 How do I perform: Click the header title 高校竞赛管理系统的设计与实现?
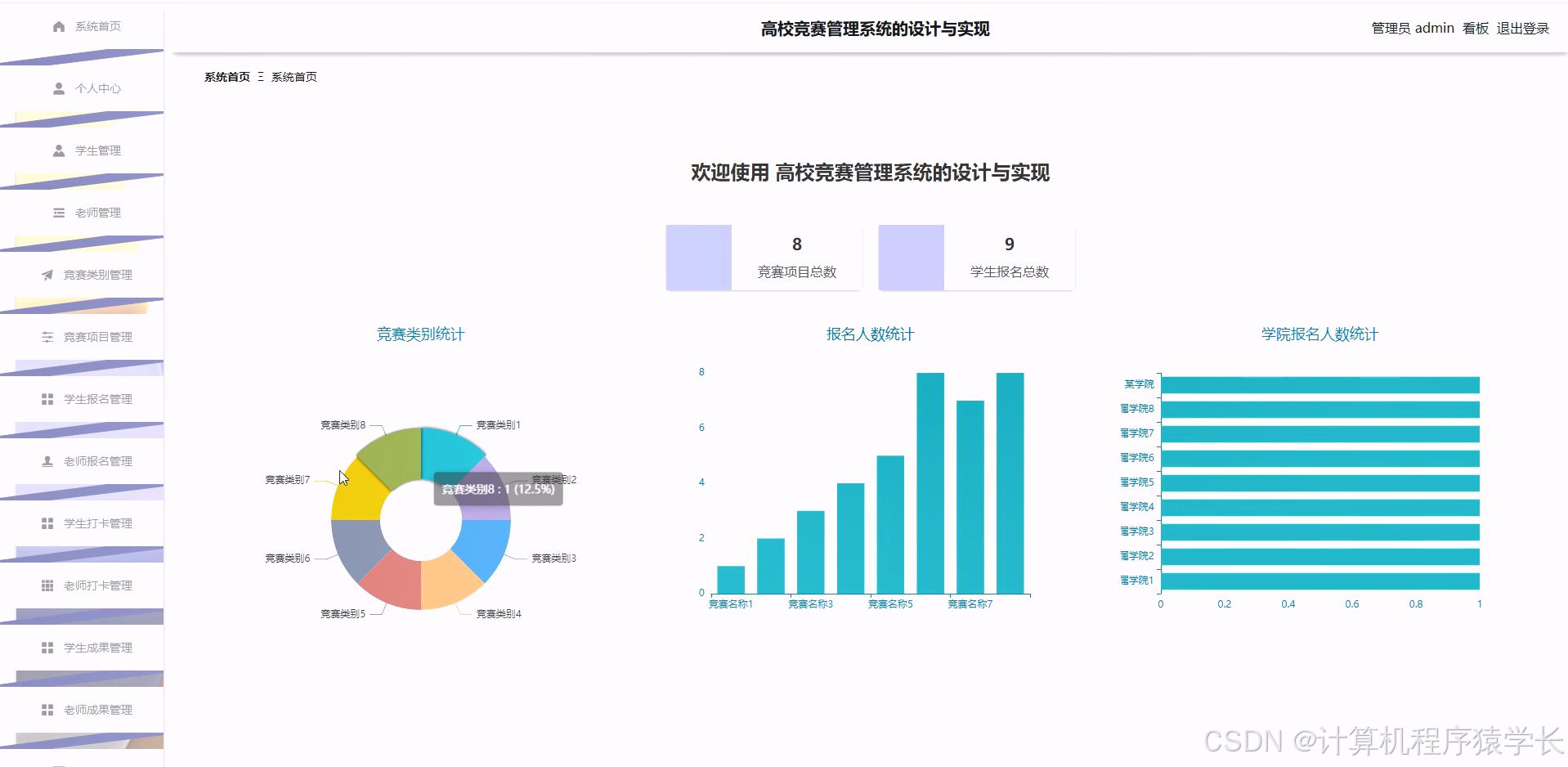(875, 29)
